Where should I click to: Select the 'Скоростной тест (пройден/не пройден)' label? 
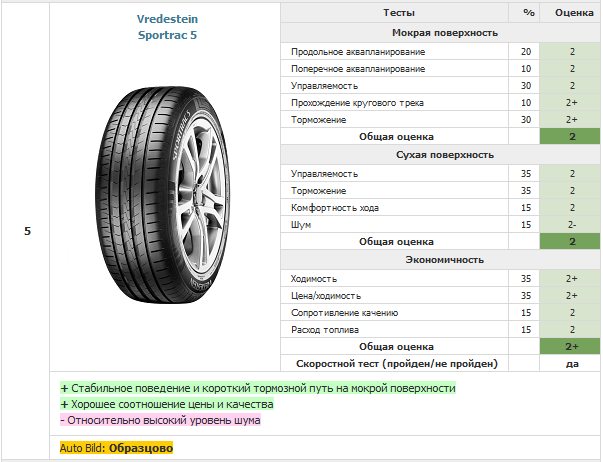(396, 364)
